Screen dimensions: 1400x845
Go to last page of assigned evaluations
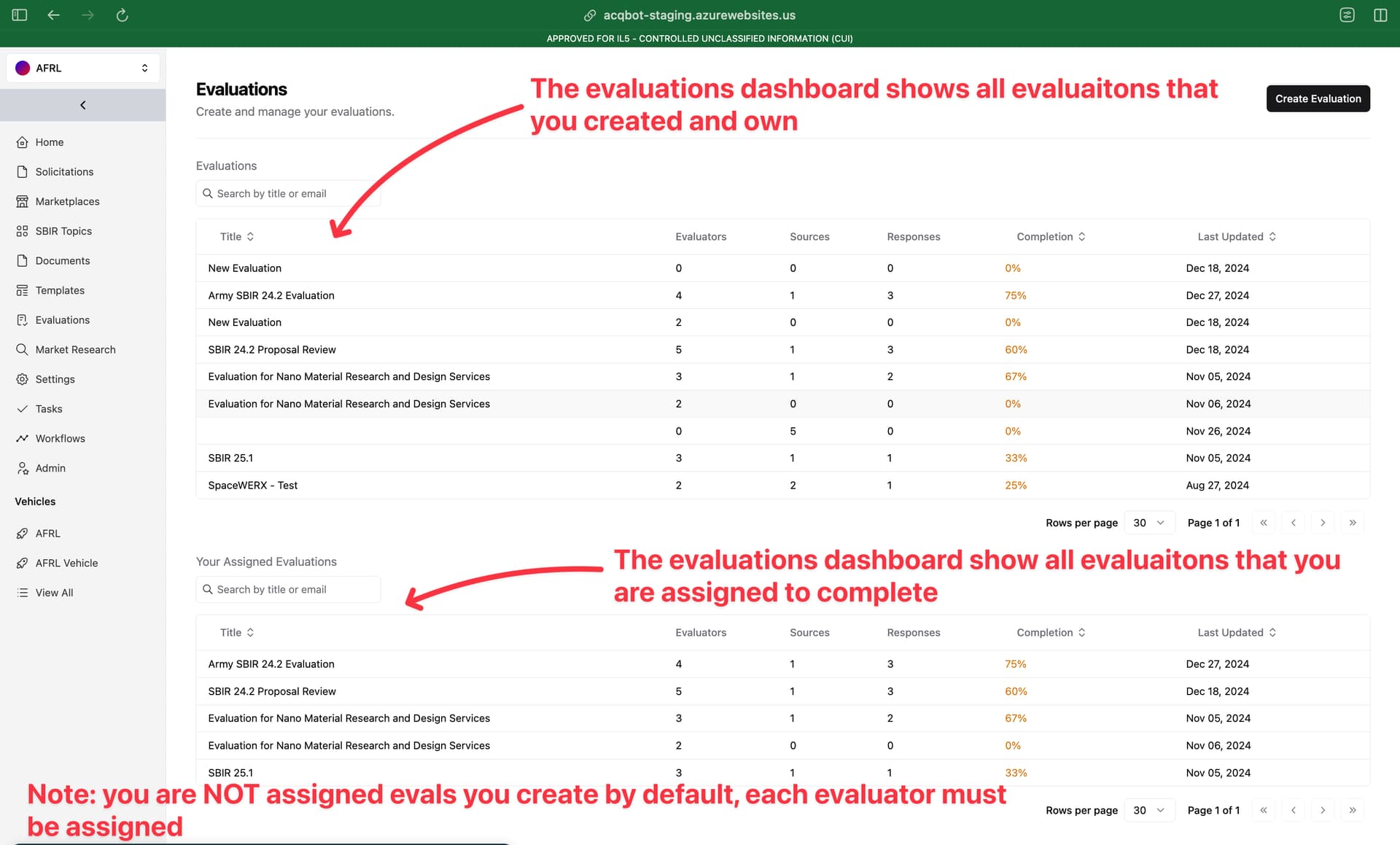tap(1353, 810)
